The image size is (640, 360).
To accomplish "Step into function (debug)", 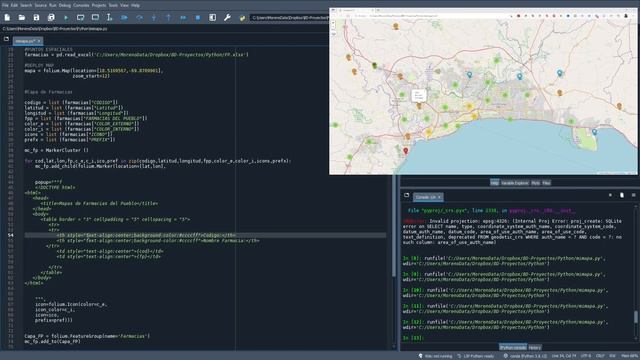I will (154, 18).
